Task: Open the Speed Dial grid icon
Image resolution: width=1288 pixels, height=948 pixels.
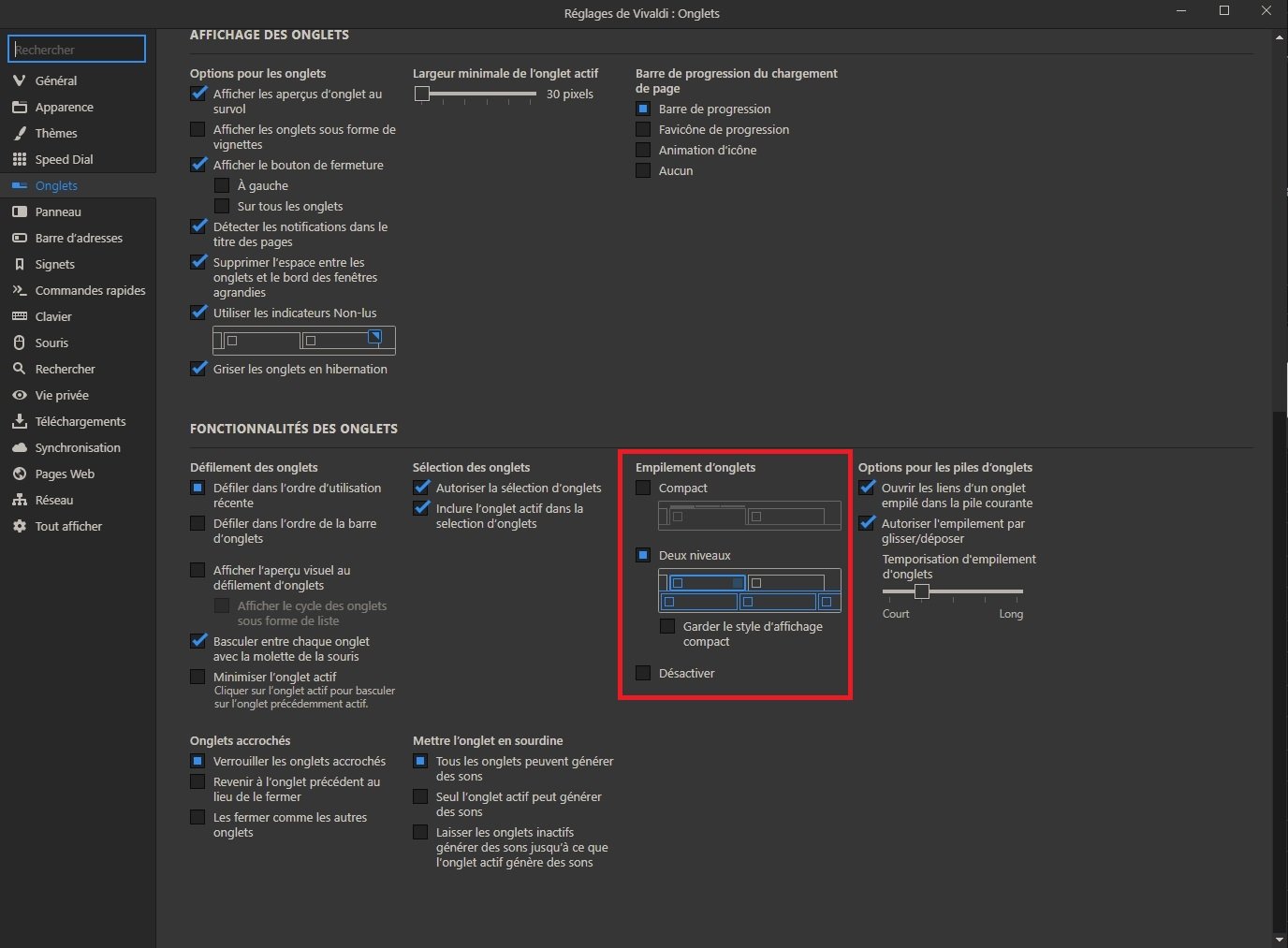Action: coord(19,159)
